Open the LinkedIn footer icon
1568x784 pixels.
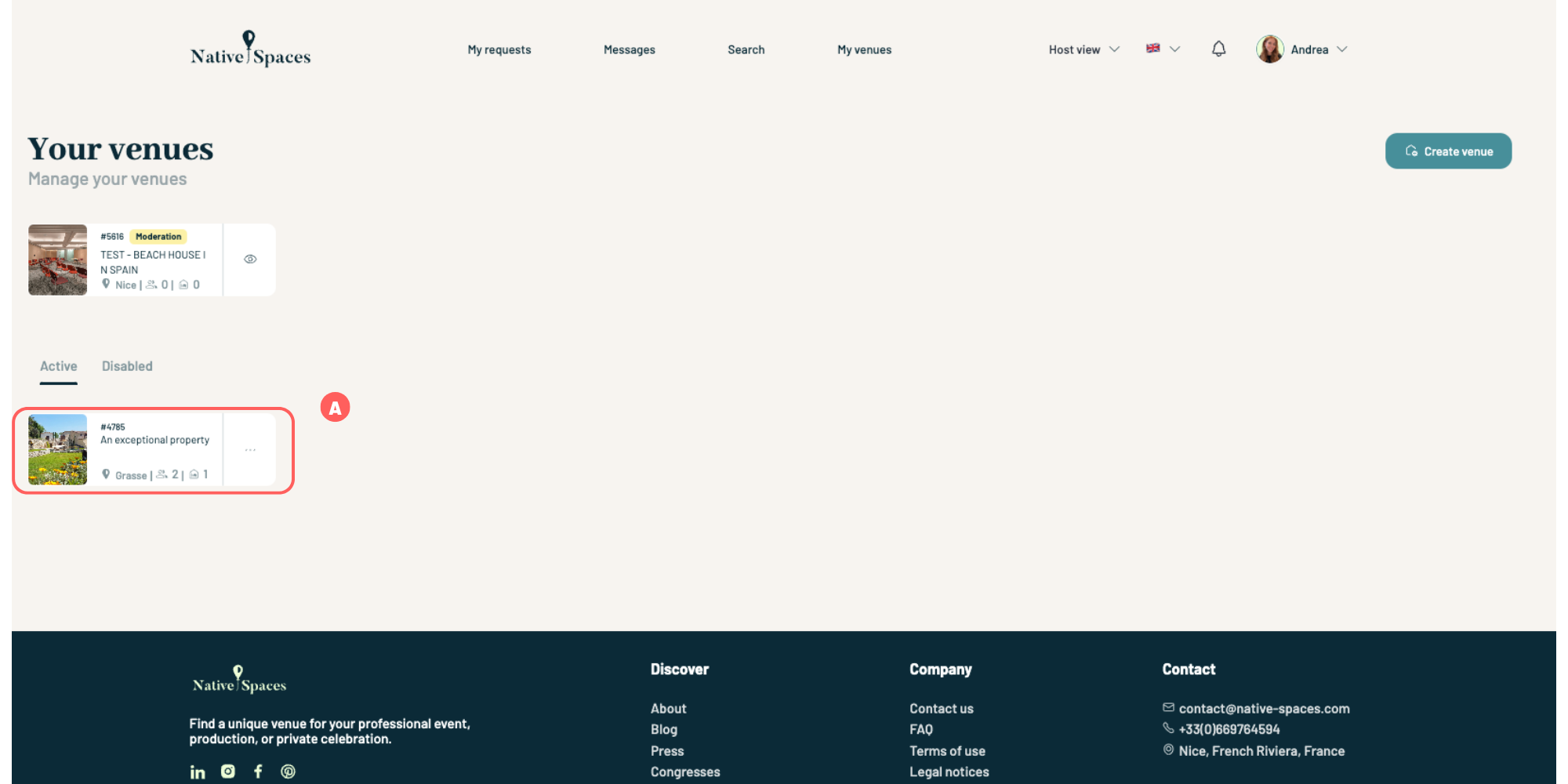click(198, 772)
